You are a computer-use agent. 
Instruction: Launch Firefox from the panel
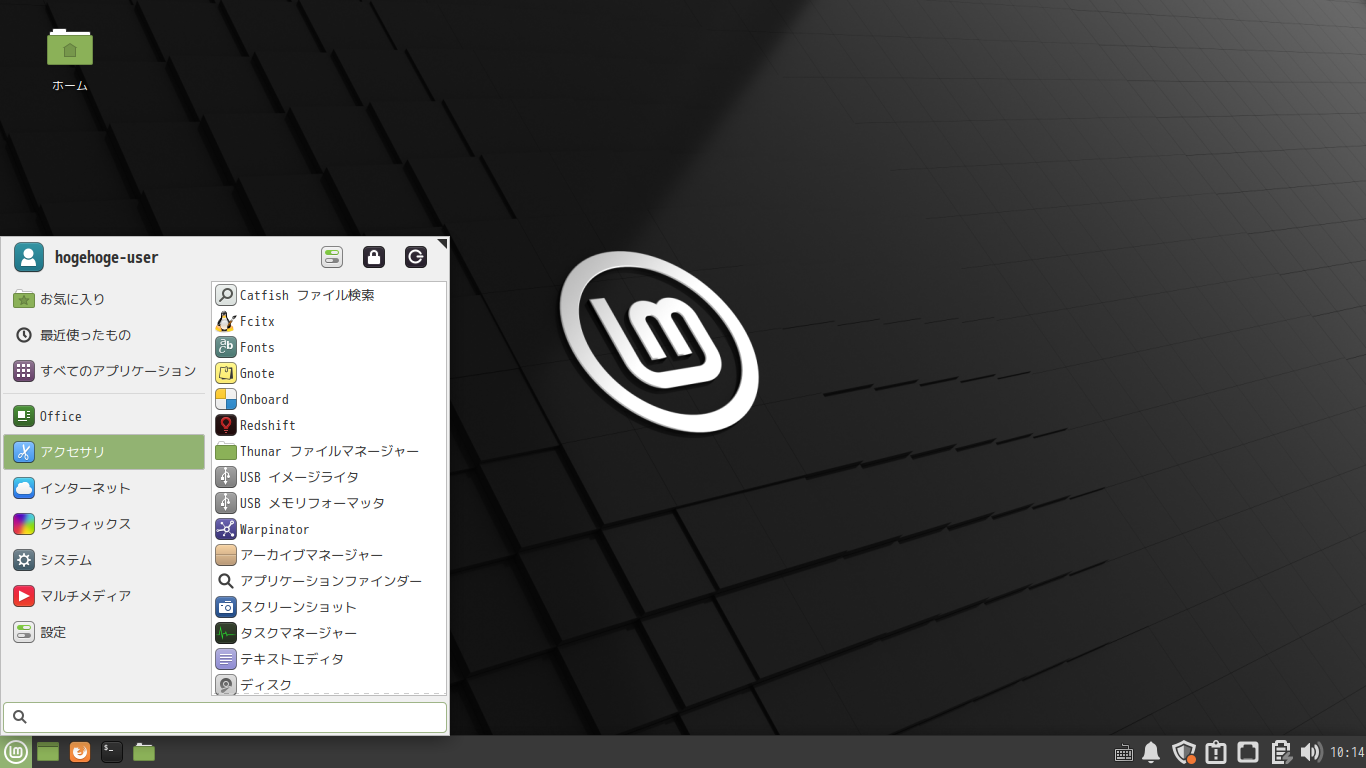pos(80,752)
